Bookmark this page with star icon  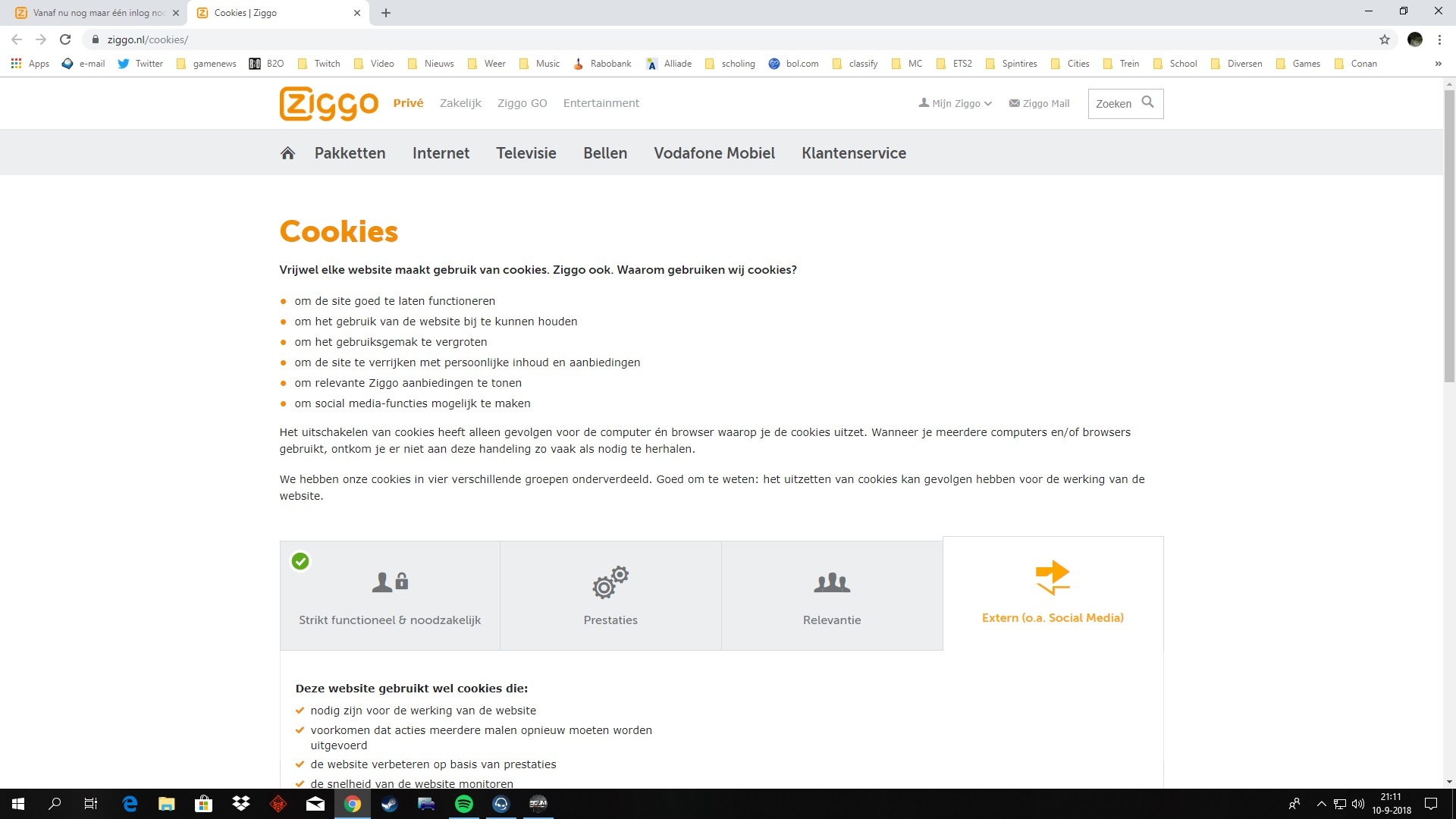pos(1385,39)
